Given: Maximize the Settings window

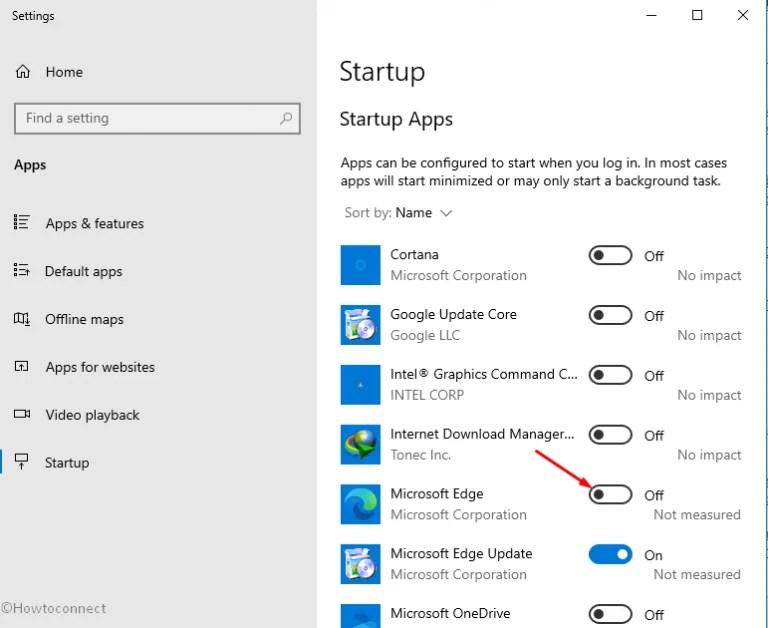Looking at the screenshot, I should (x=696, y=15).
